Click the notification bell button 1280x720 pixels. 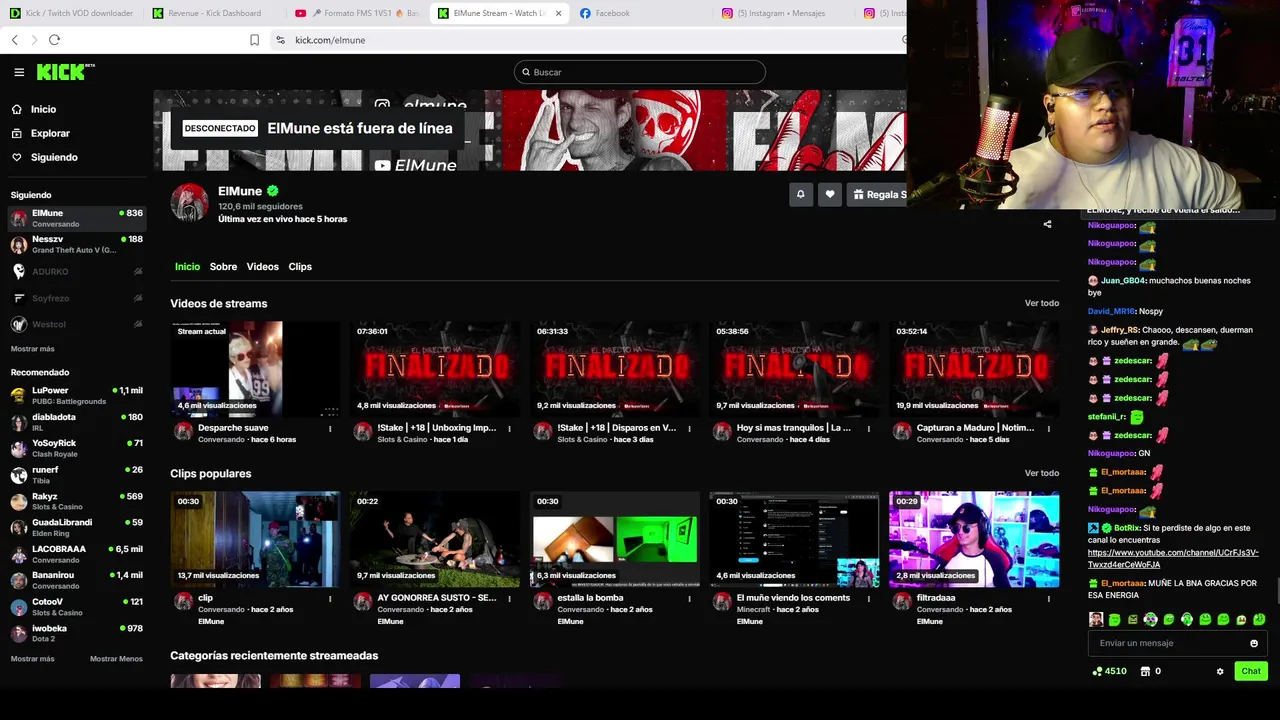(800, 195)
